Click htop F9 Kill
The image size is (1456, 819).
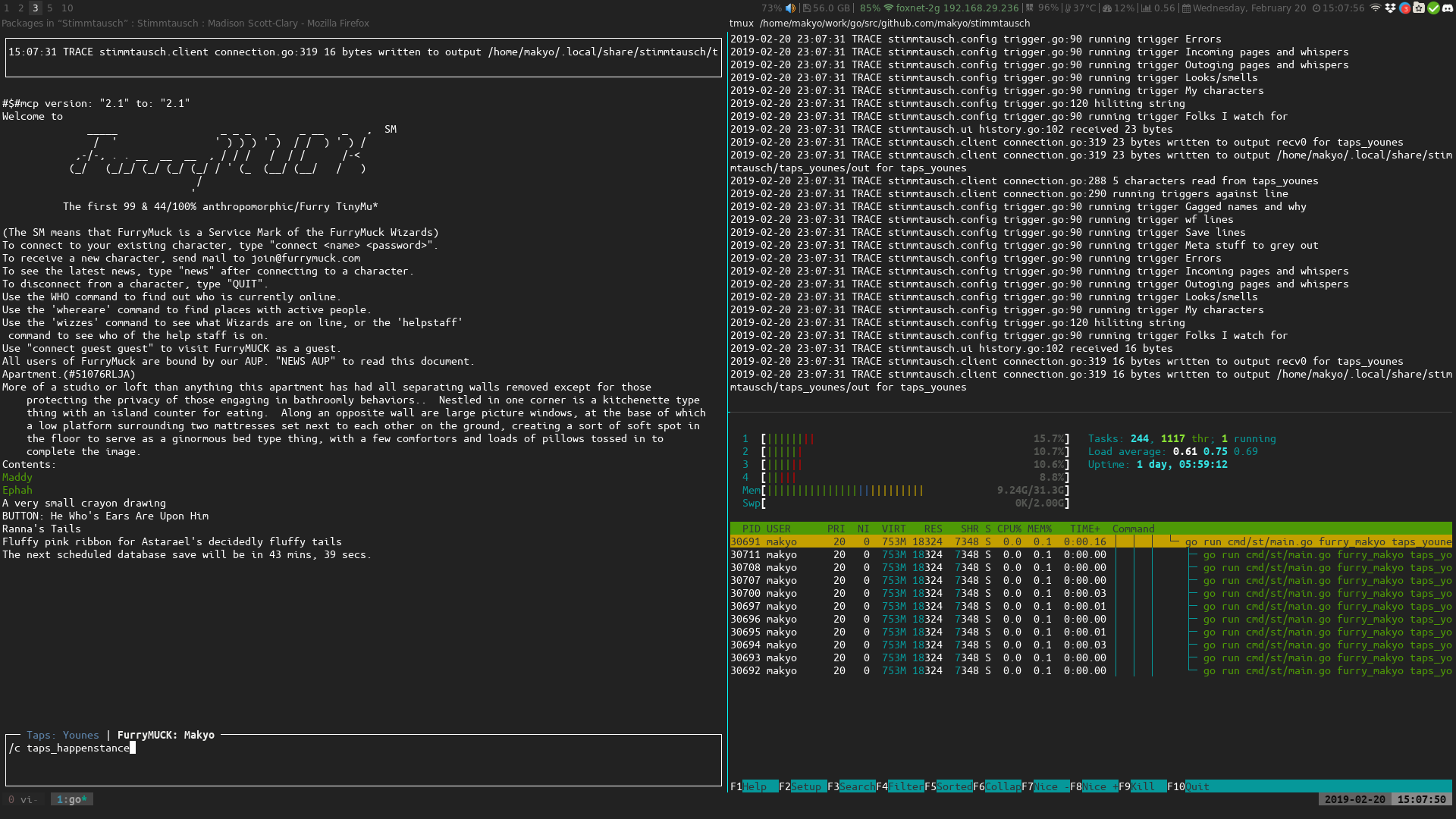coord(1142,786)
